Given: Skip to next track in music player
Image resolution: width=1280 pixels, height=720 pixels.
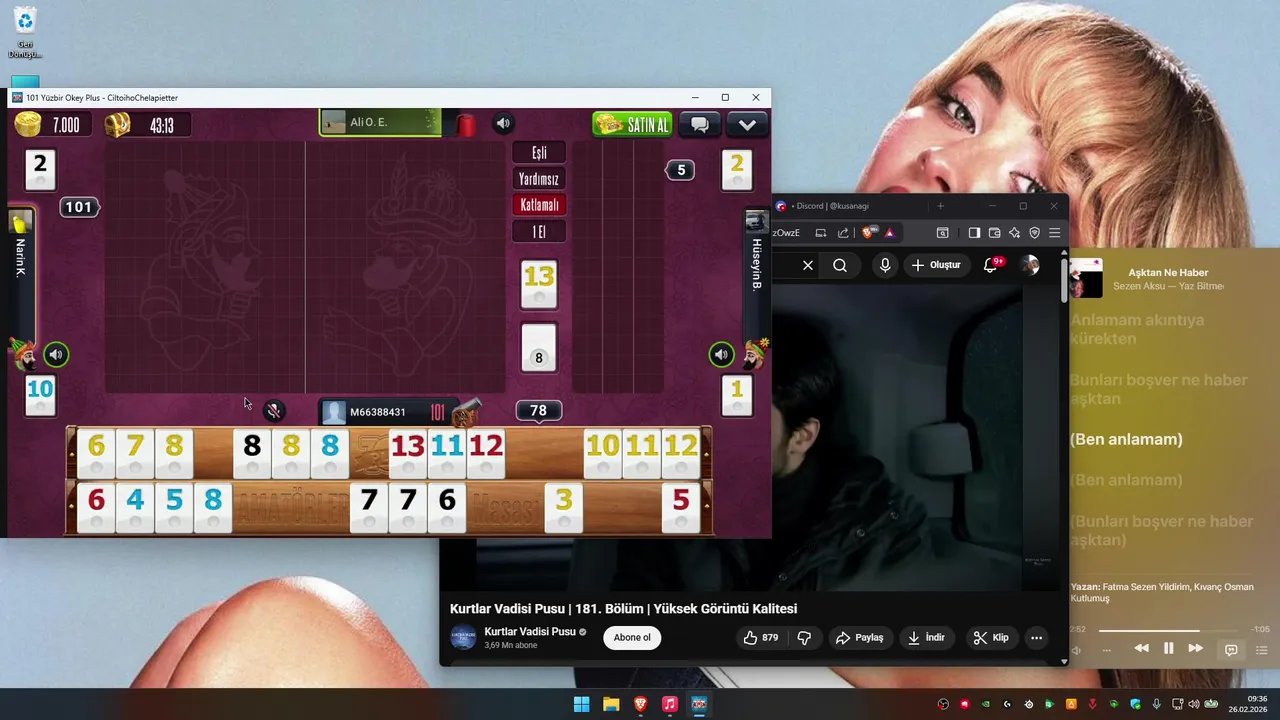Looking at the screenshot, I should click(x=1195, y=649).
